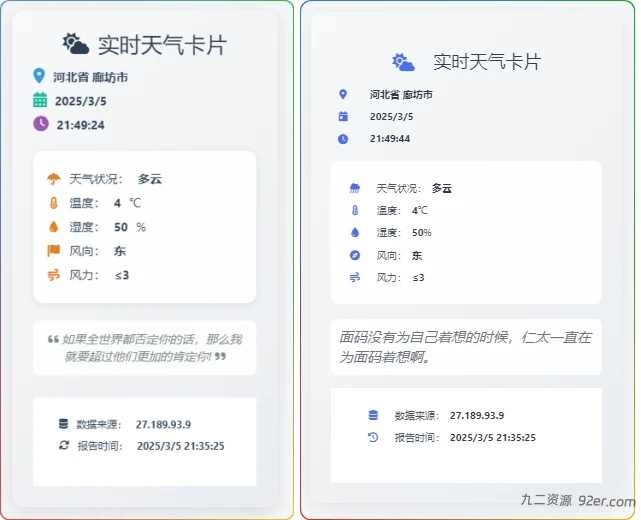
Task: Click the blue rain cloud weather icon
Action: (355, 188)
